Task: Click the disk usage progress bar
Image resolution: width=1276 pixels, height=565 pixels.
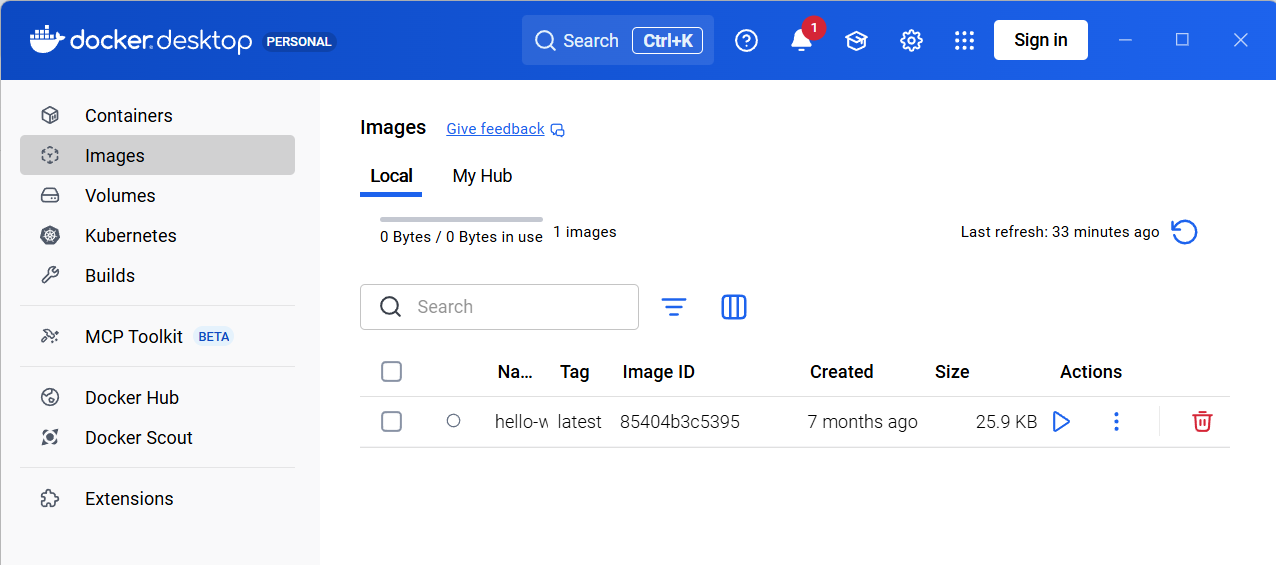Action: click(x=461, y=219)
